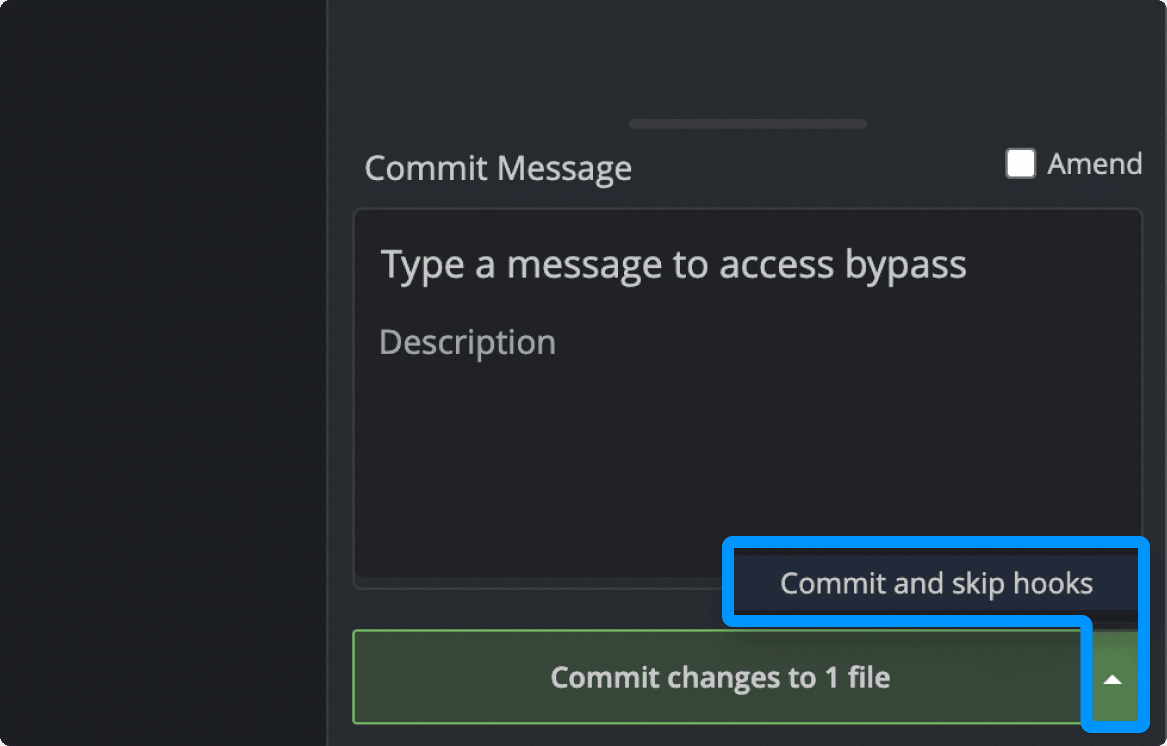The width and height of the screenshot is (1167, 746).
Task: Choose the skip hooks menu entry
Action: 936,584
